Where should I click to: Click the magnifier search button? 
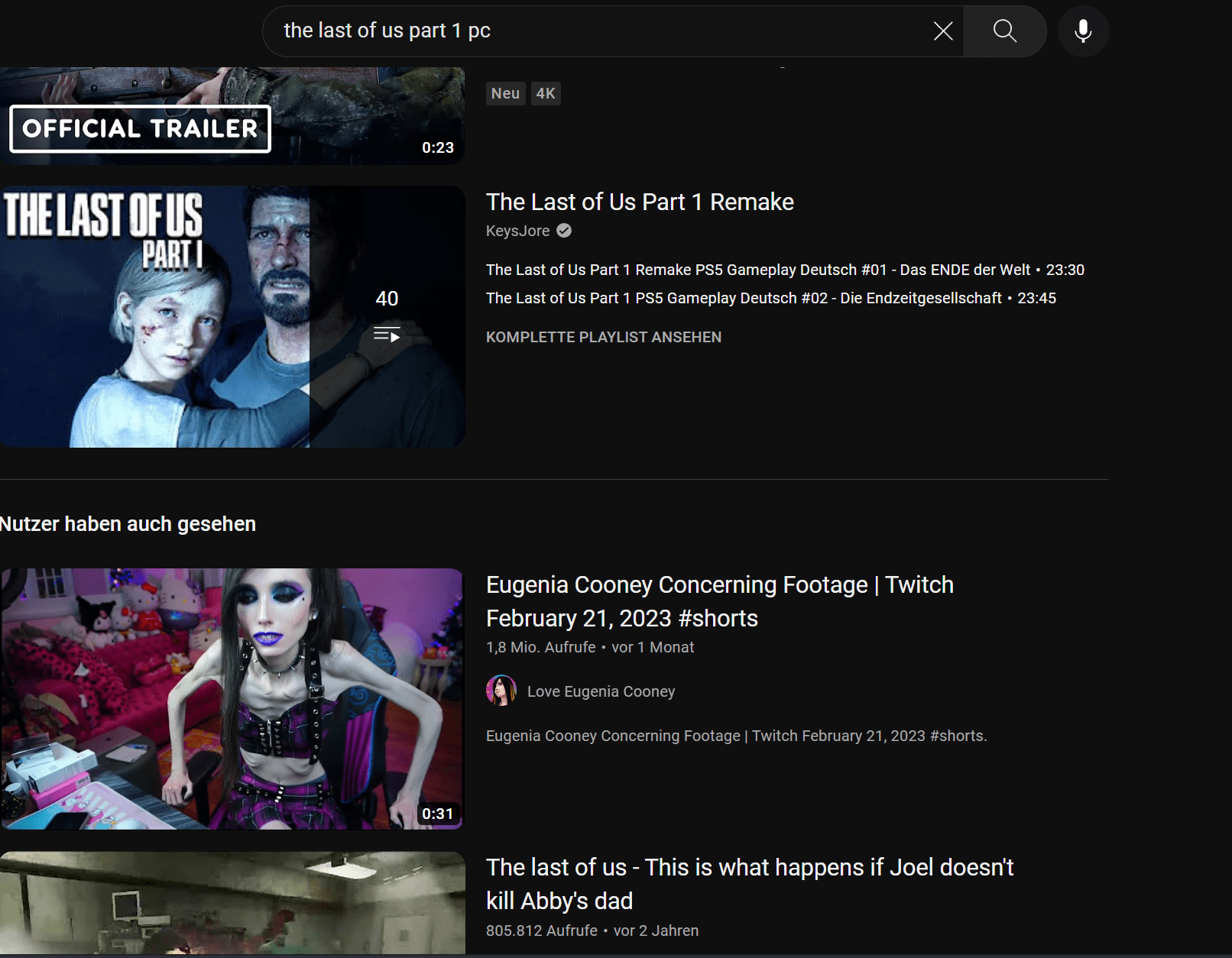1005,31
